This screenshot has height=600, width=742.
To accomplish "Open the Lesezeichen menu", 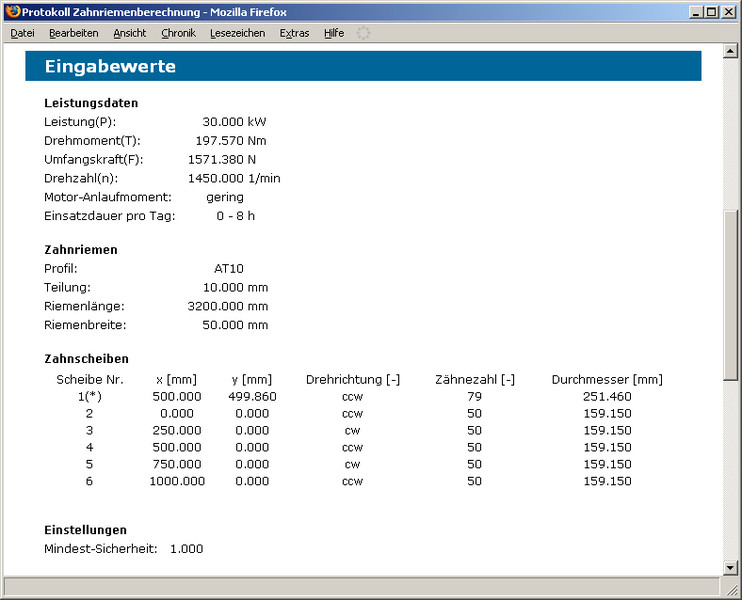I will 237,33.
